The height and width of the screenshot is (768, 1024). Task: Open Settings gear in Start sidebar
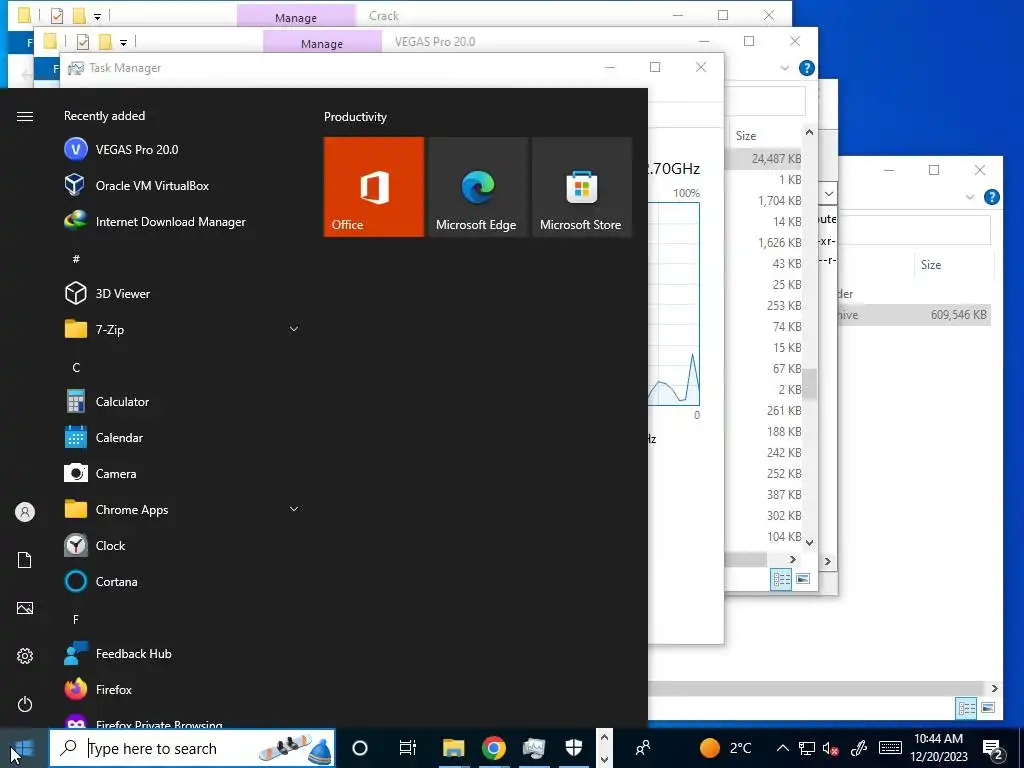pos(25,656)
